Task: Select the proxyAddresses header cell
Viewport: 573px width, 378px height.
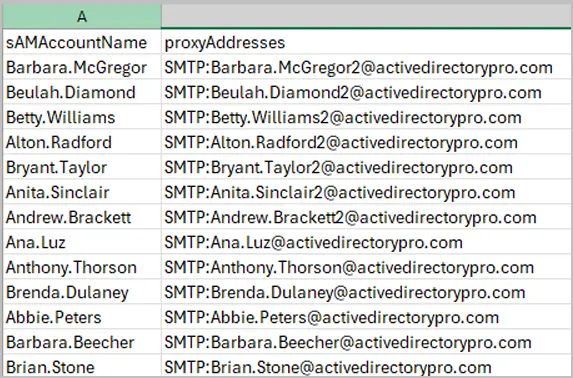Action: tap(367, 42)
